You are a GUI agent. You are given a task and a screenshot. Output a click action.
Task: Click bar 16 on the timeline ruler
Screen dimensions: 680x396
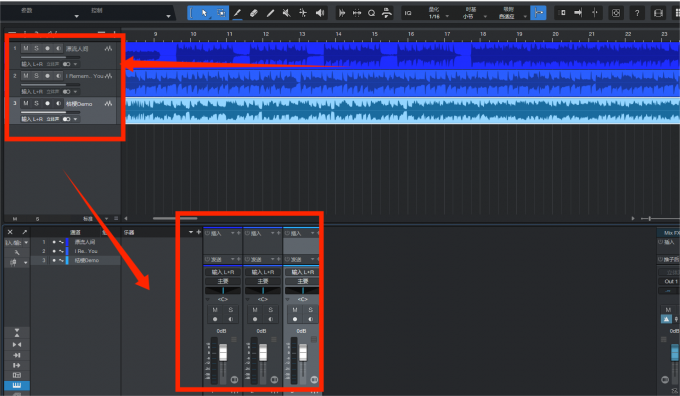[x=411, y=34]
